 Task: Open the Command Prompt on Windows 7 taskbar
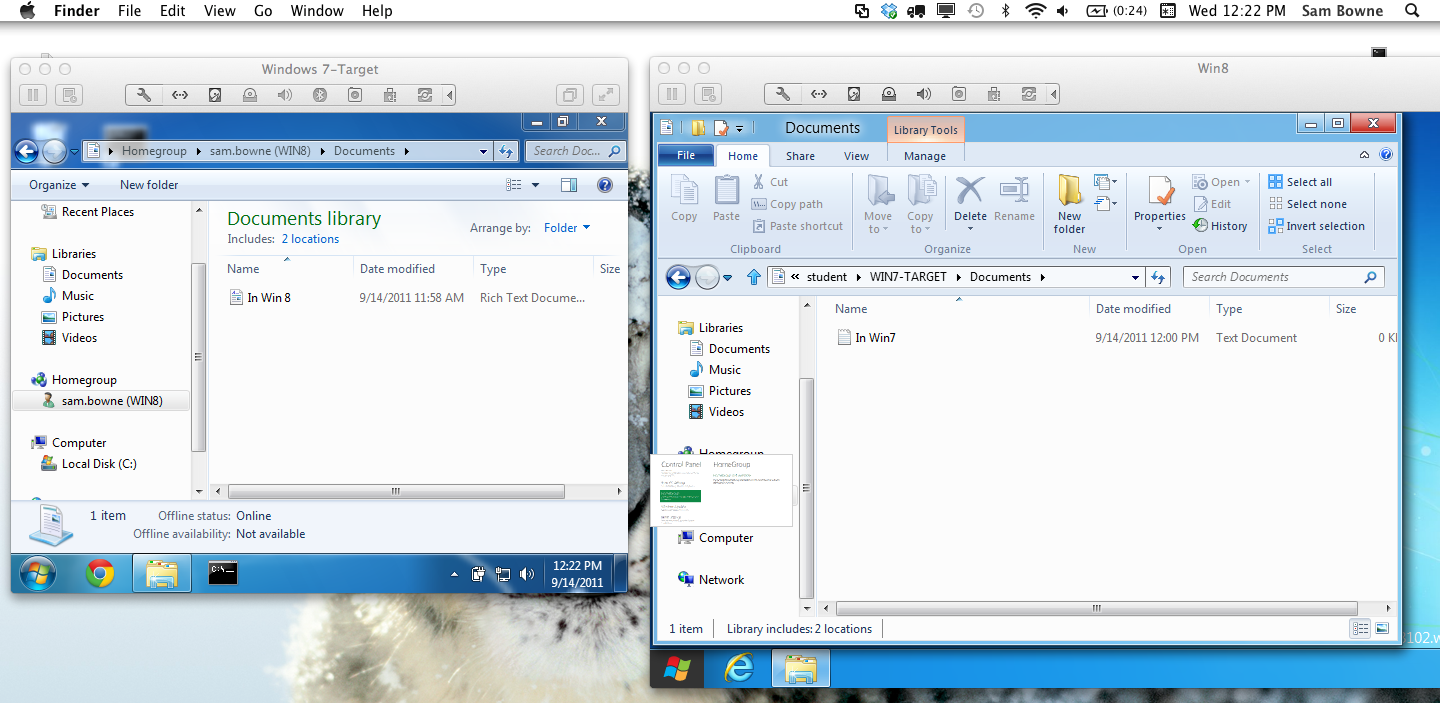[222, 573]
